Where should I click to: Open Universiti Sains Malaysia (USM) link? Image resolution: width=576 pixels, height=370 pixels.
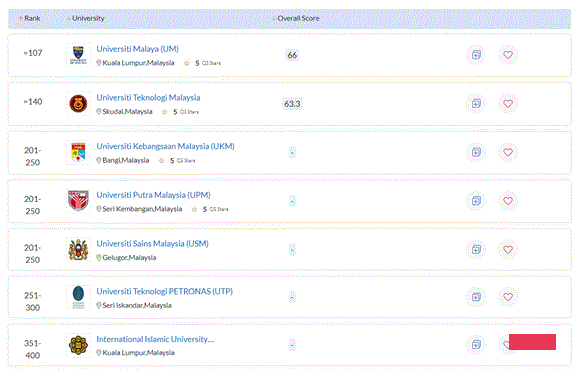pyautogui.click(x=152, y=244)
